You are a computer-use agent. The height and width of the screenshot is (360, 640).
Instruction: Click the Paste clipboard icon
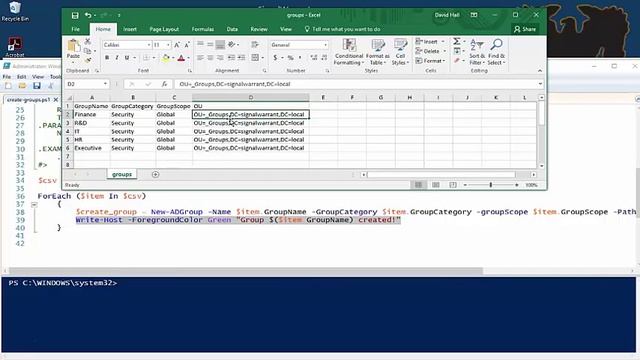point(73,46)
